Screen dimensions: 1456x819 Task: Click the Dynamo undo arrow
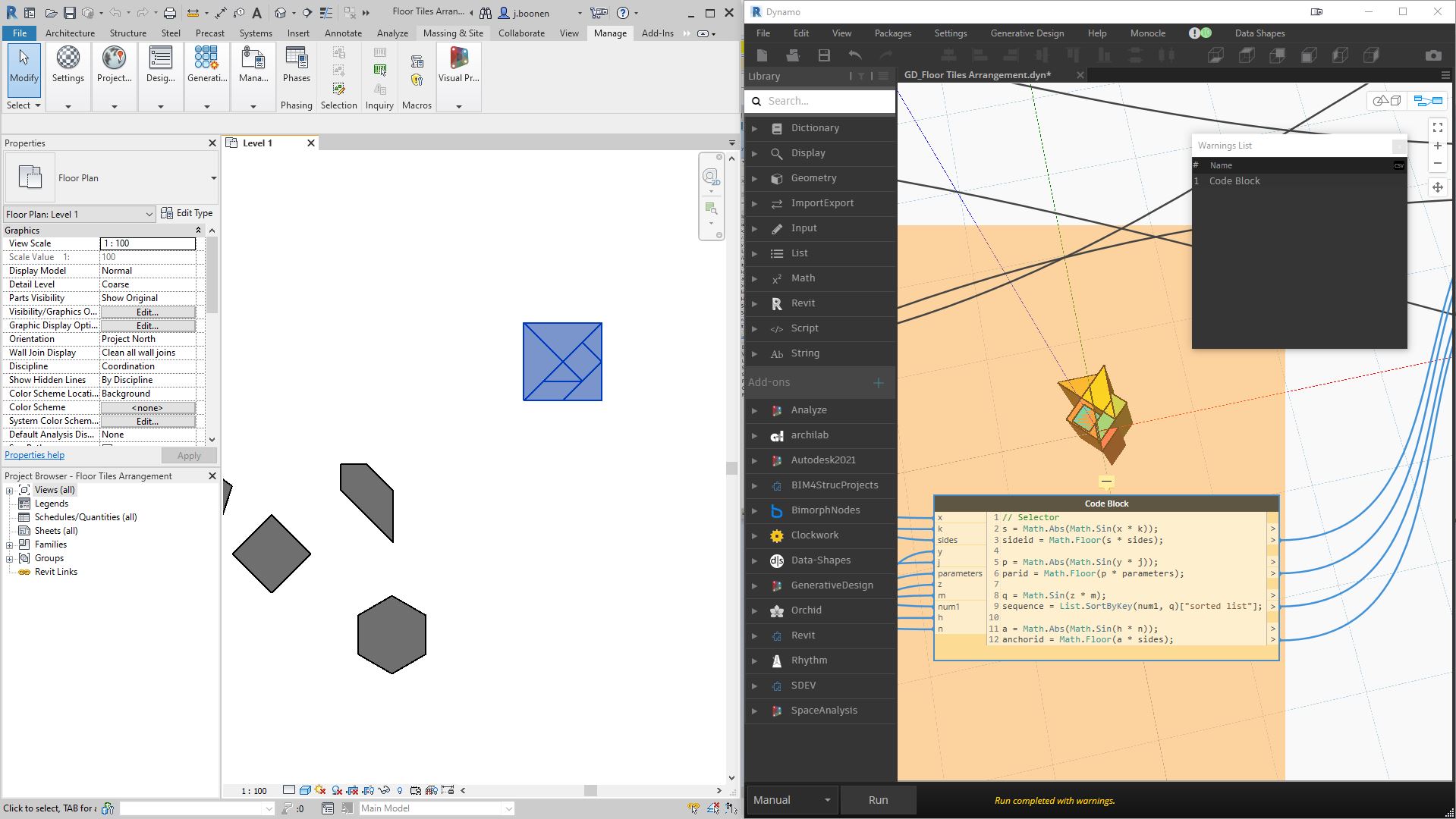[855, 55]
